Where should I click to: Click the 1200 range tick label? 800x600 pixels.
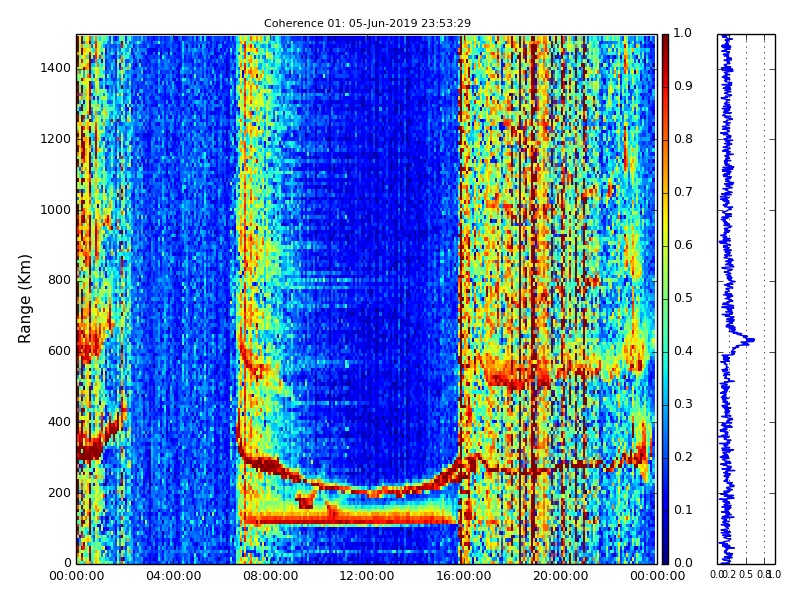56,139
